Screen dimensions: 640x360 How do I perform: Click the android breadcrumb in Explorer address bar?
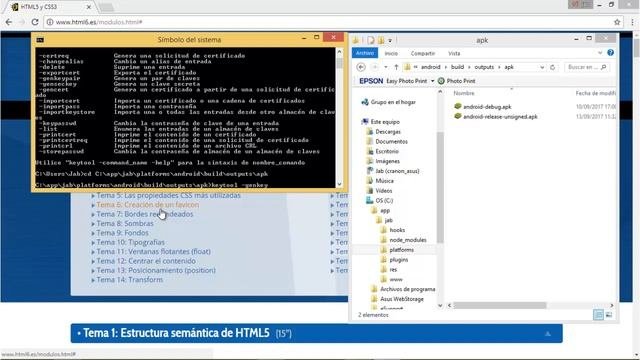(x=431, y=67)
